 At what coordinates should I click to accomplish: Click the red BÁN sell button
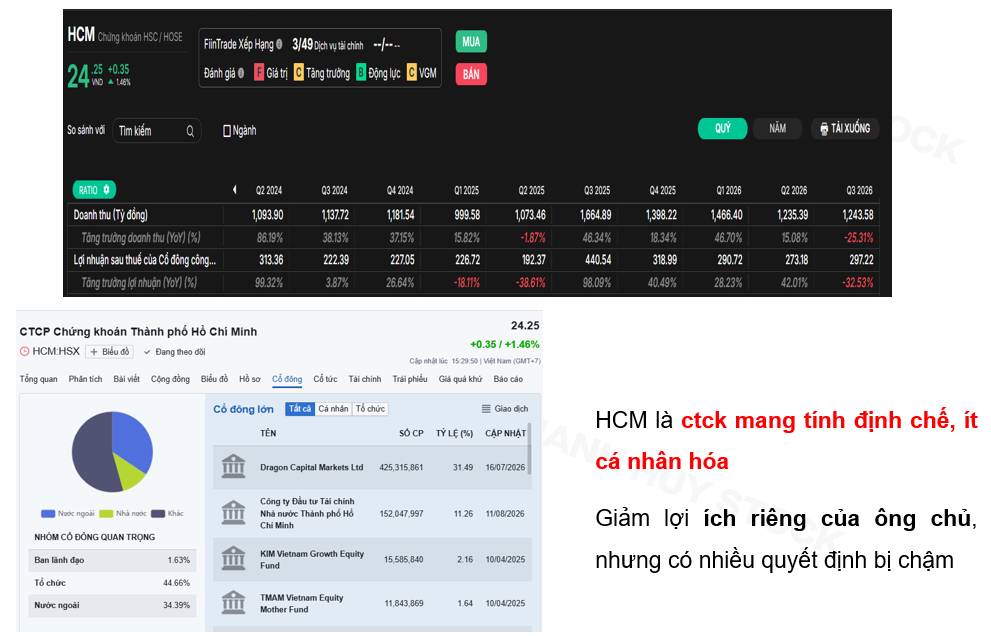[471, 74]
